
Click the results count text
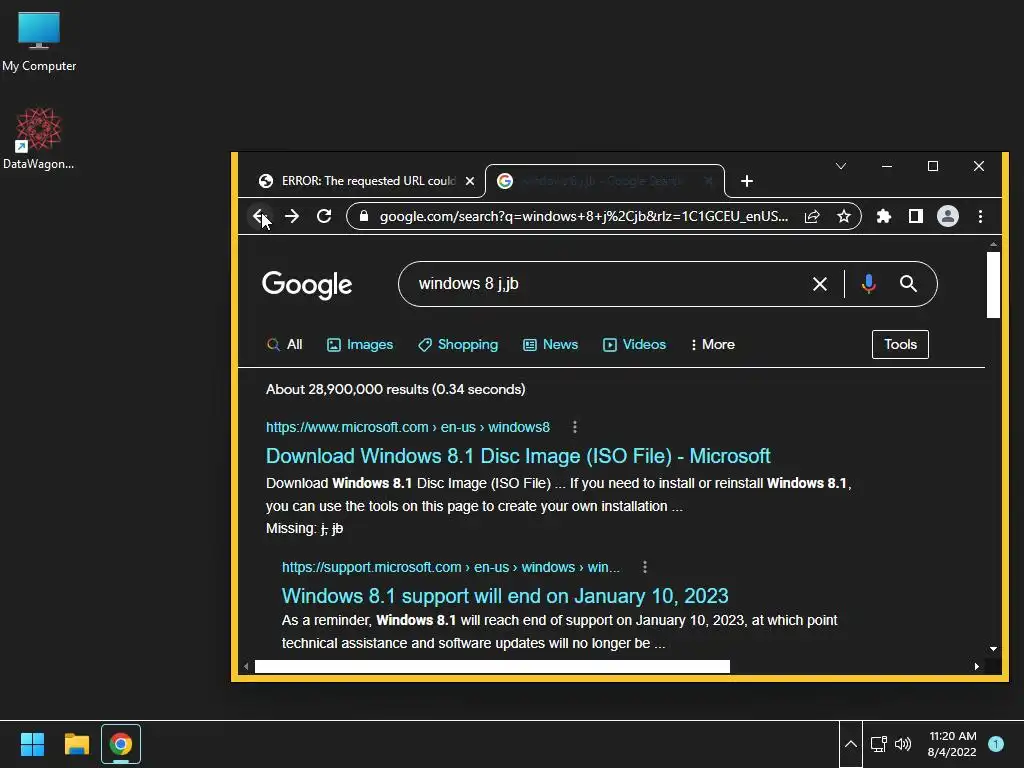click(x=395, y=389)
